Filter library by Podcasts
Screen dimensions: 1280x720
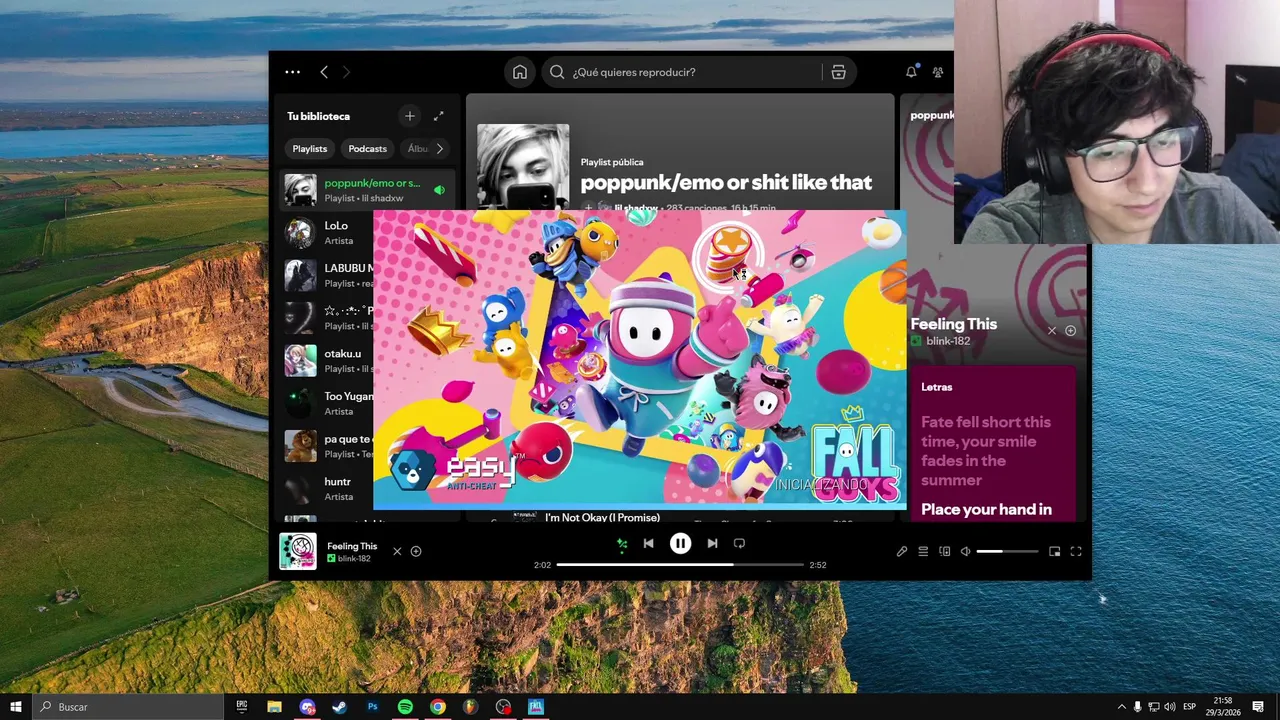tap(367, 149)
